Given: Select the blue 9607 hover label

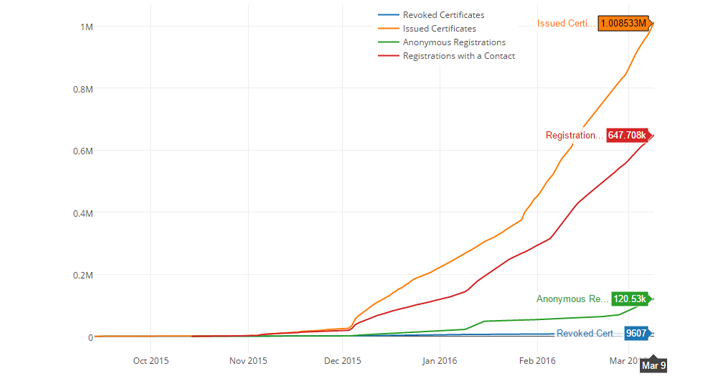Looking at the screenshot, I should click(637, 333).
